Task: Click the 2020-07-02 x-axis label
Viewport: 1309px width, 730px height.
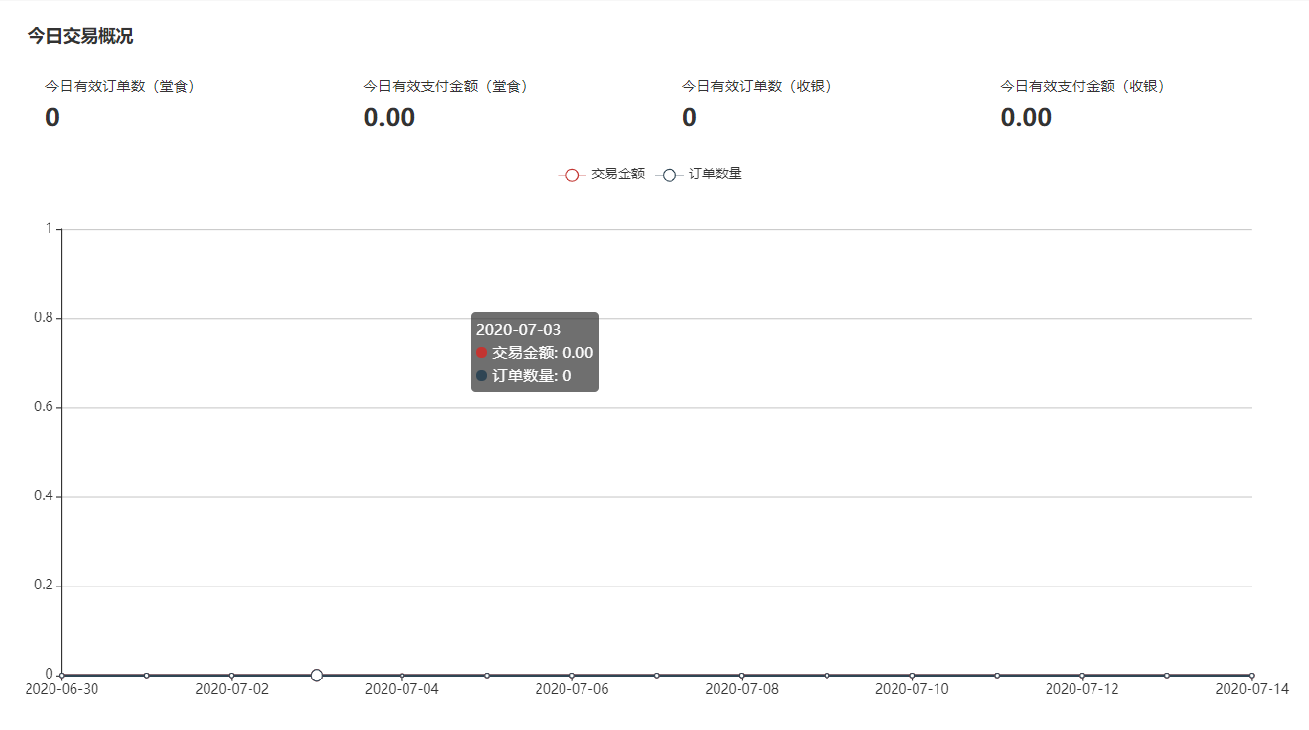Action: [232, 689]
